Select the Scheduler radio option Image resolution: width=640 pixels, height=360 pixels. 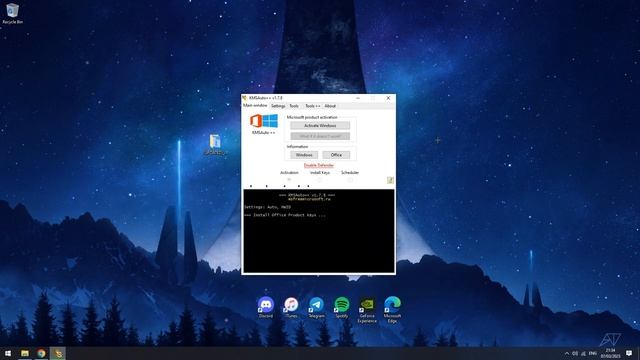pos(350,180)
